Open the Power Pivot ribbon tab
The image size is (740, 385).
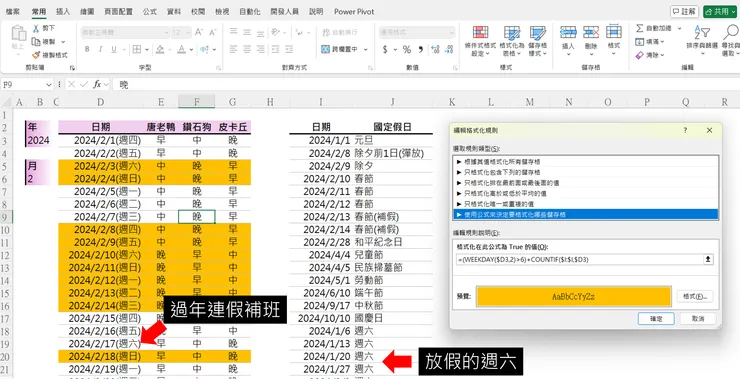click(354, 11)
